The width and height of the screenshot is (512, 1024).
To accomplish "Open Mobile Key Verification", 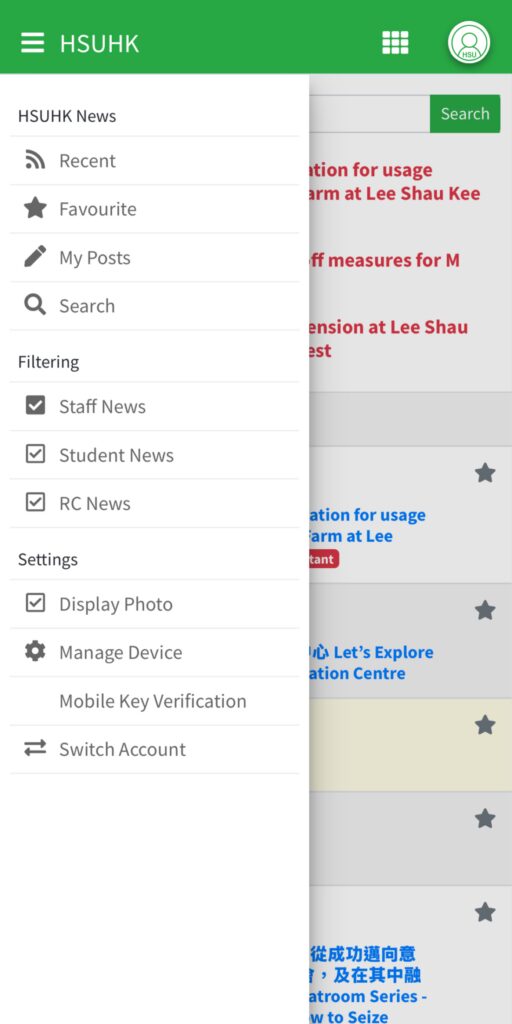I will pyautogui.click(x=155, y=701).
